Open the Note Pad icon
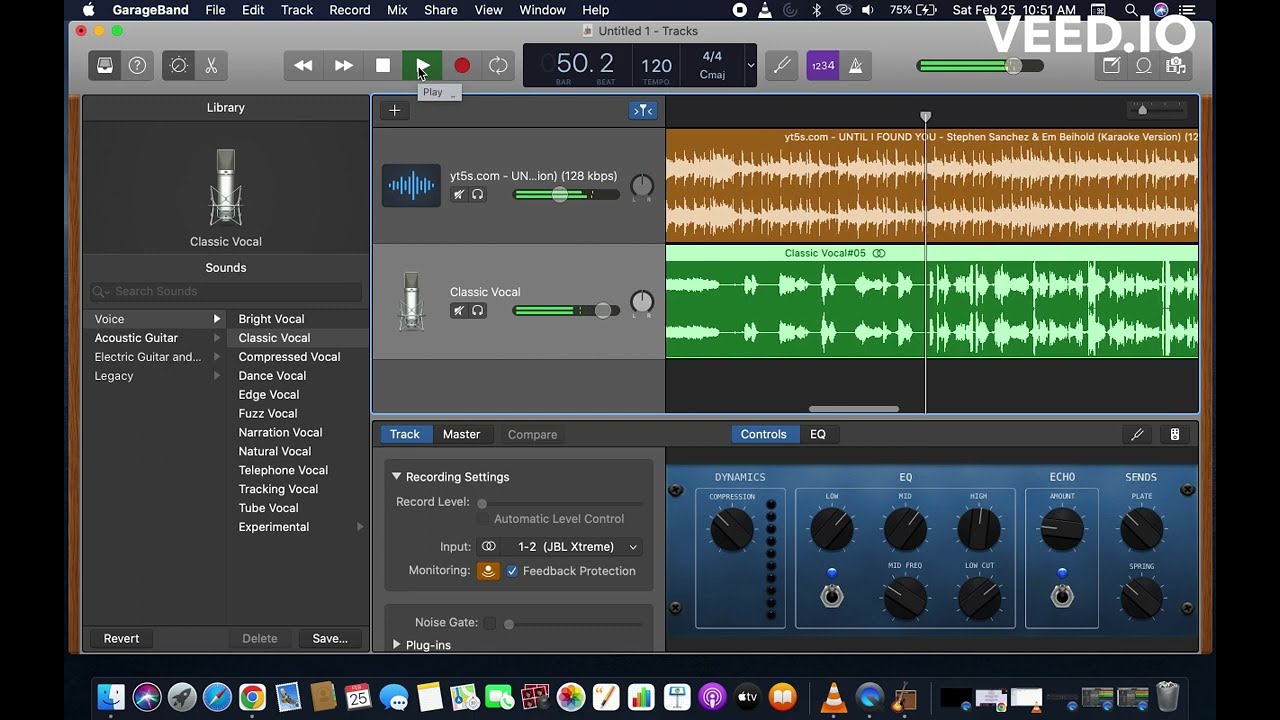This screenshot has height=720, width=1280. pos(1112,66)
